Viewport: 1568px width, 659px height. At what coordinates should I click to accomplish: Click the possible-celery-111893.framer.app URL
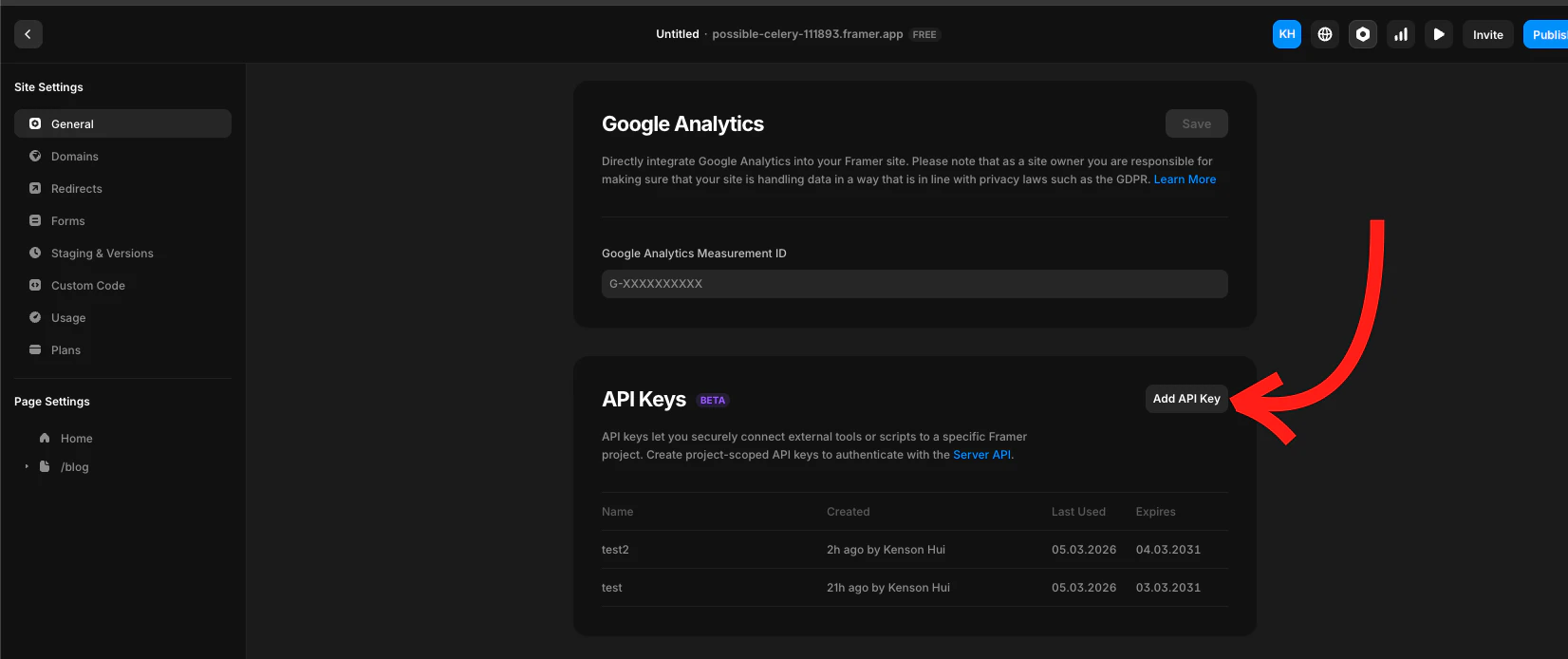[808, 34]
